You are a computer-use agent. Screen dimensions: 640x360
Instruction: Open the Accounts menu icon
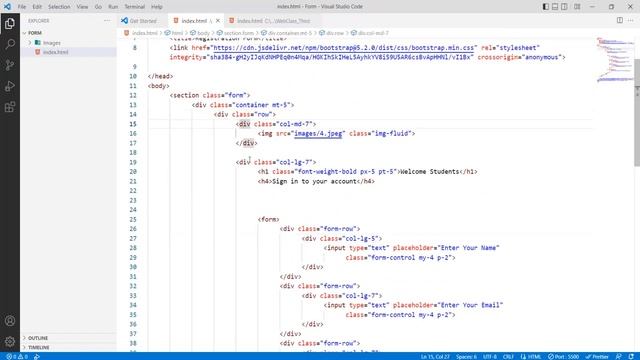pos(10,321)
